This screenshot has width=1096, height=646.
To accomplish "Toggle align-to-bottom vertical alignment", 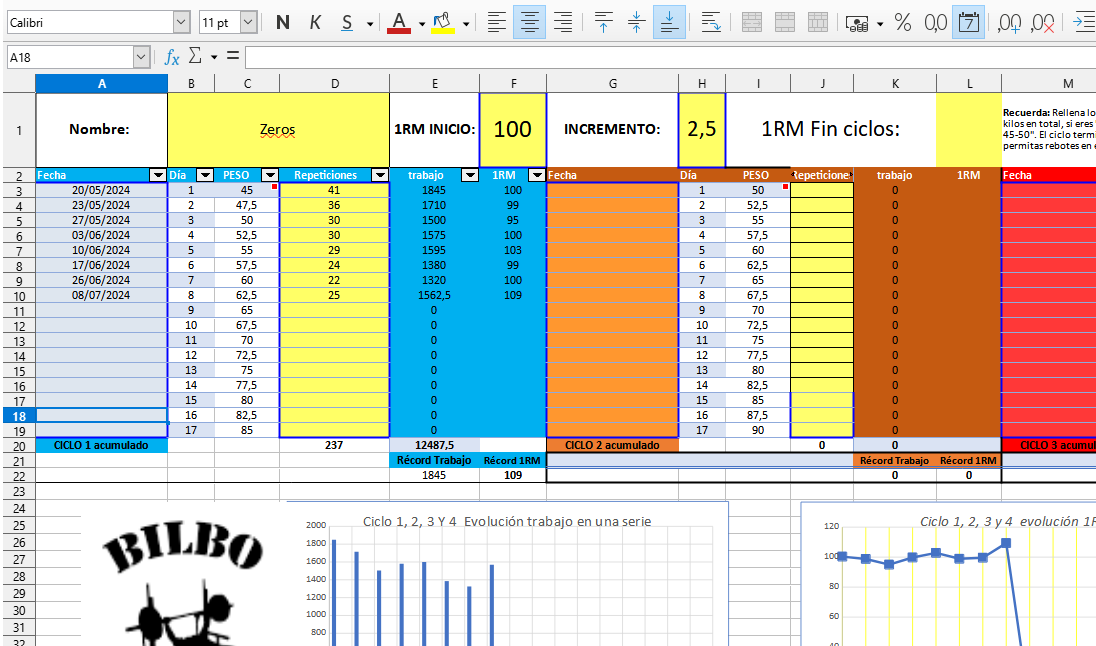I will [x=669, y=22].
